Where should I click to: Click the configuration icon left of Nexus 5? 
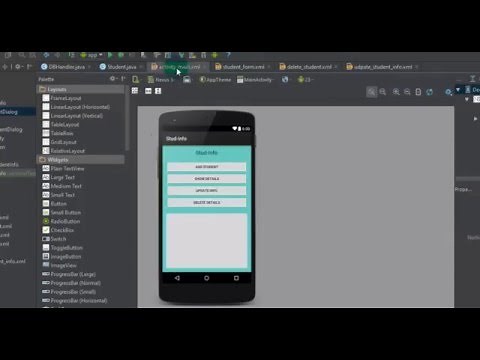point(135,80)
